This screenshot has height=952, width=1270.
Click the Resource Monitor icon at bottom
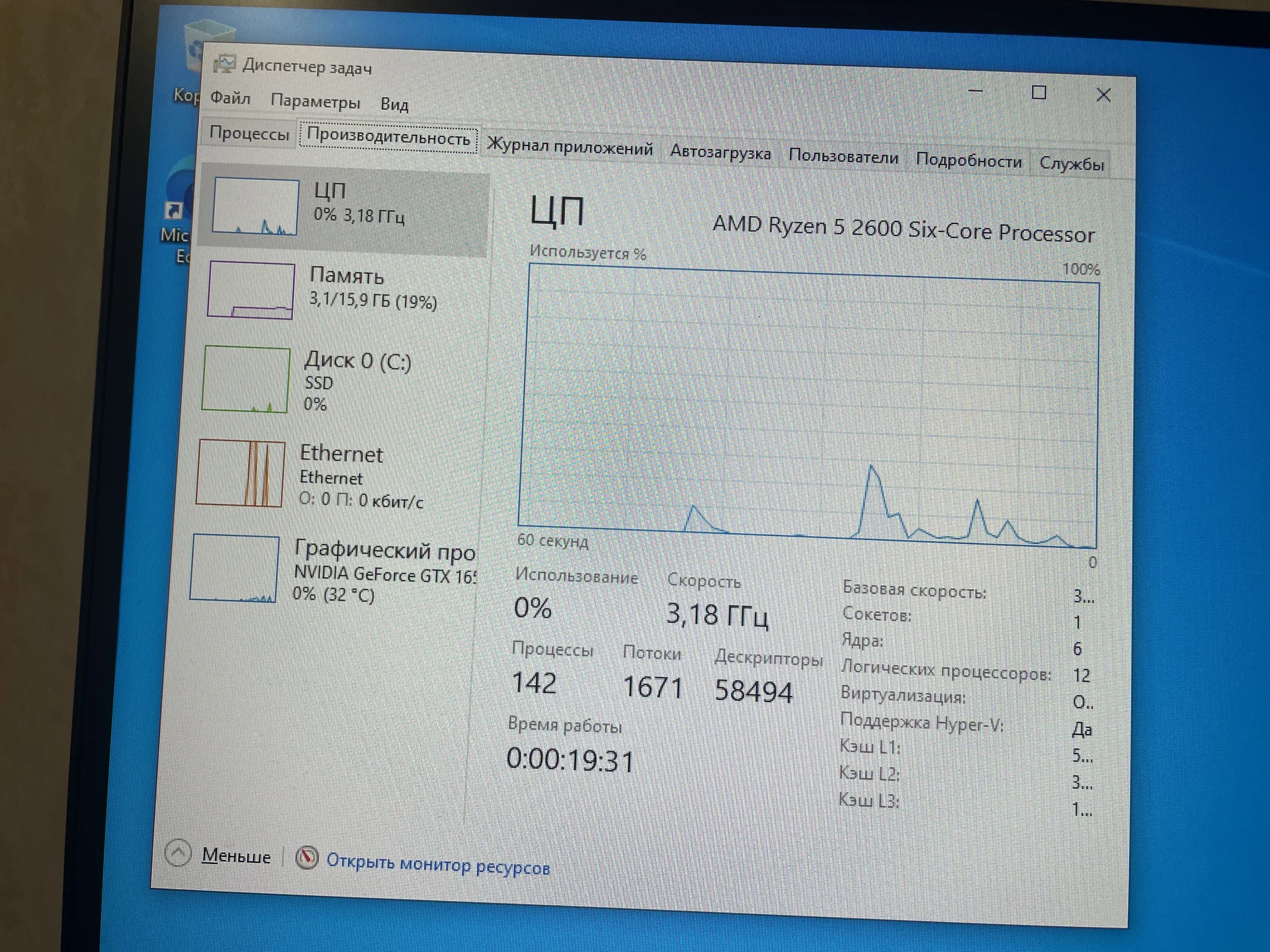click(307, 857)
